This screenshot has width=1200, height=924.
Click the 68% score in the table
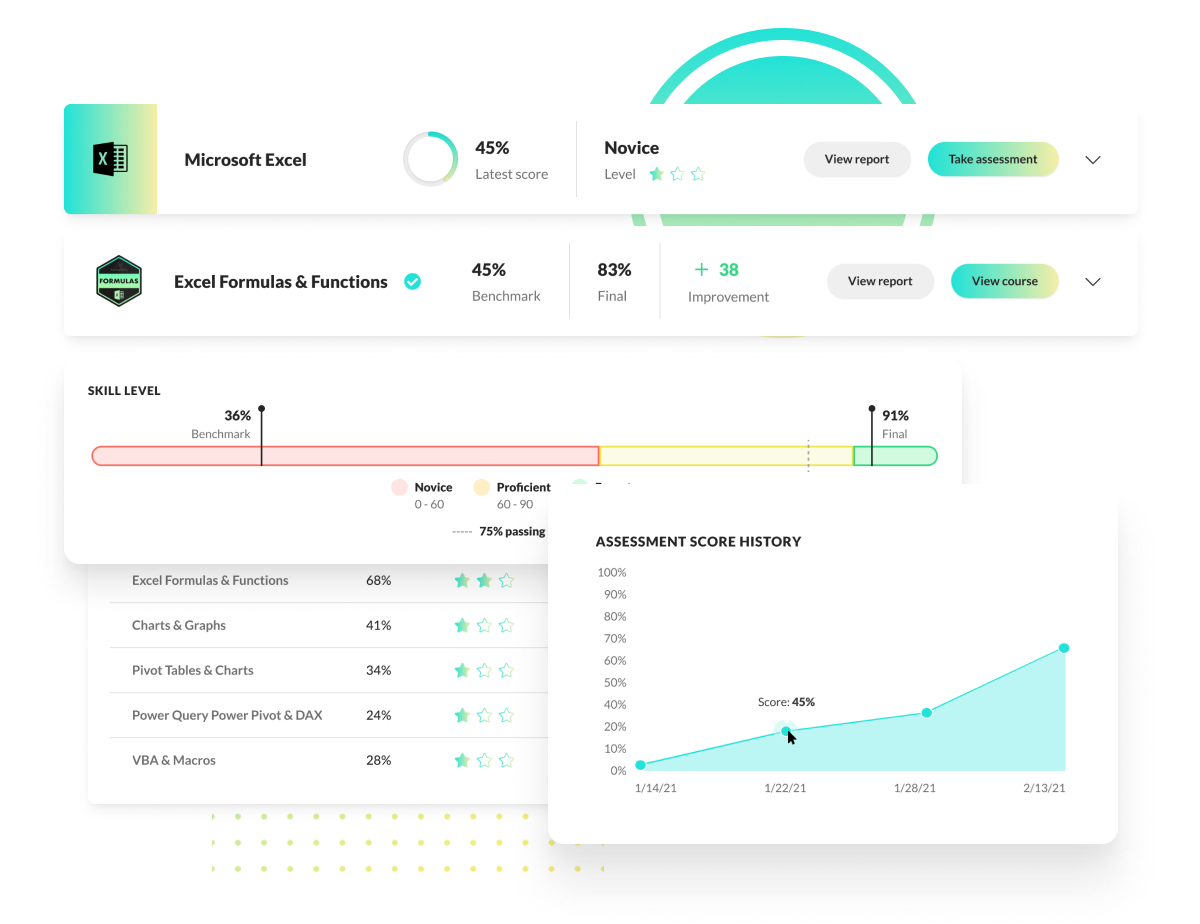pos(378,580)
